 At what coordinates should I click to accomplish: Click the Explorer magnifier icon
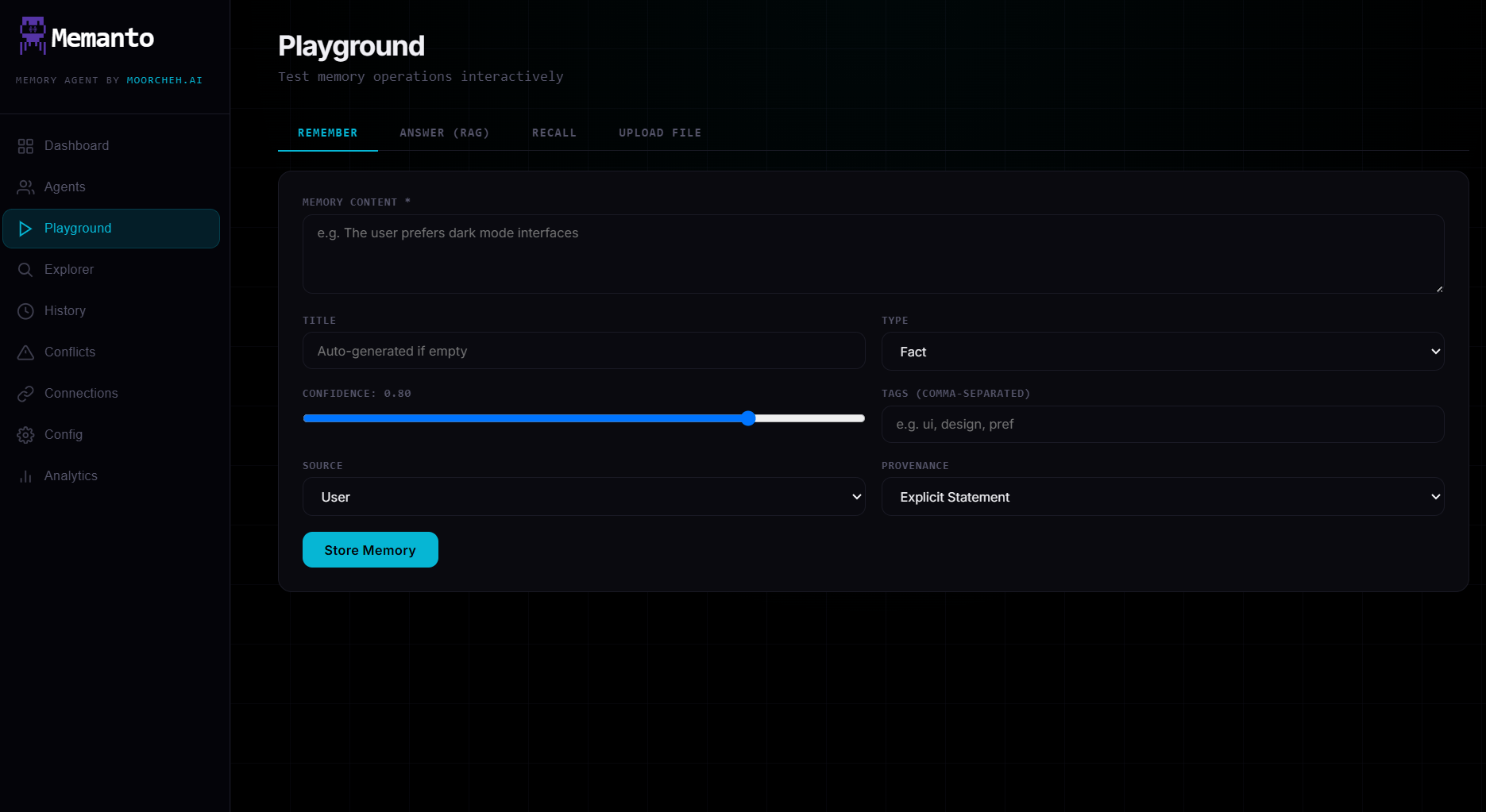25,270
